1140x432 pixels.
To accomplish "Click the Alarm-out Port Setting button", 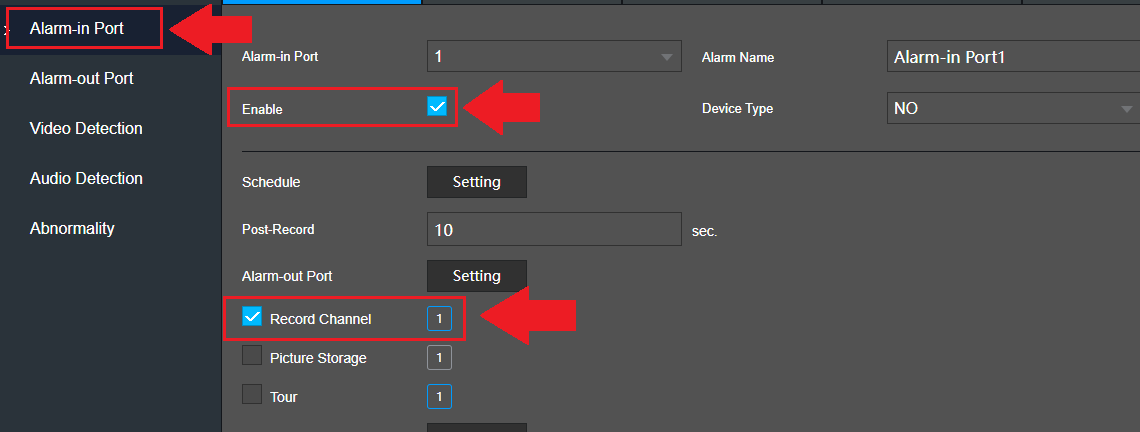I will click(476, 275).
